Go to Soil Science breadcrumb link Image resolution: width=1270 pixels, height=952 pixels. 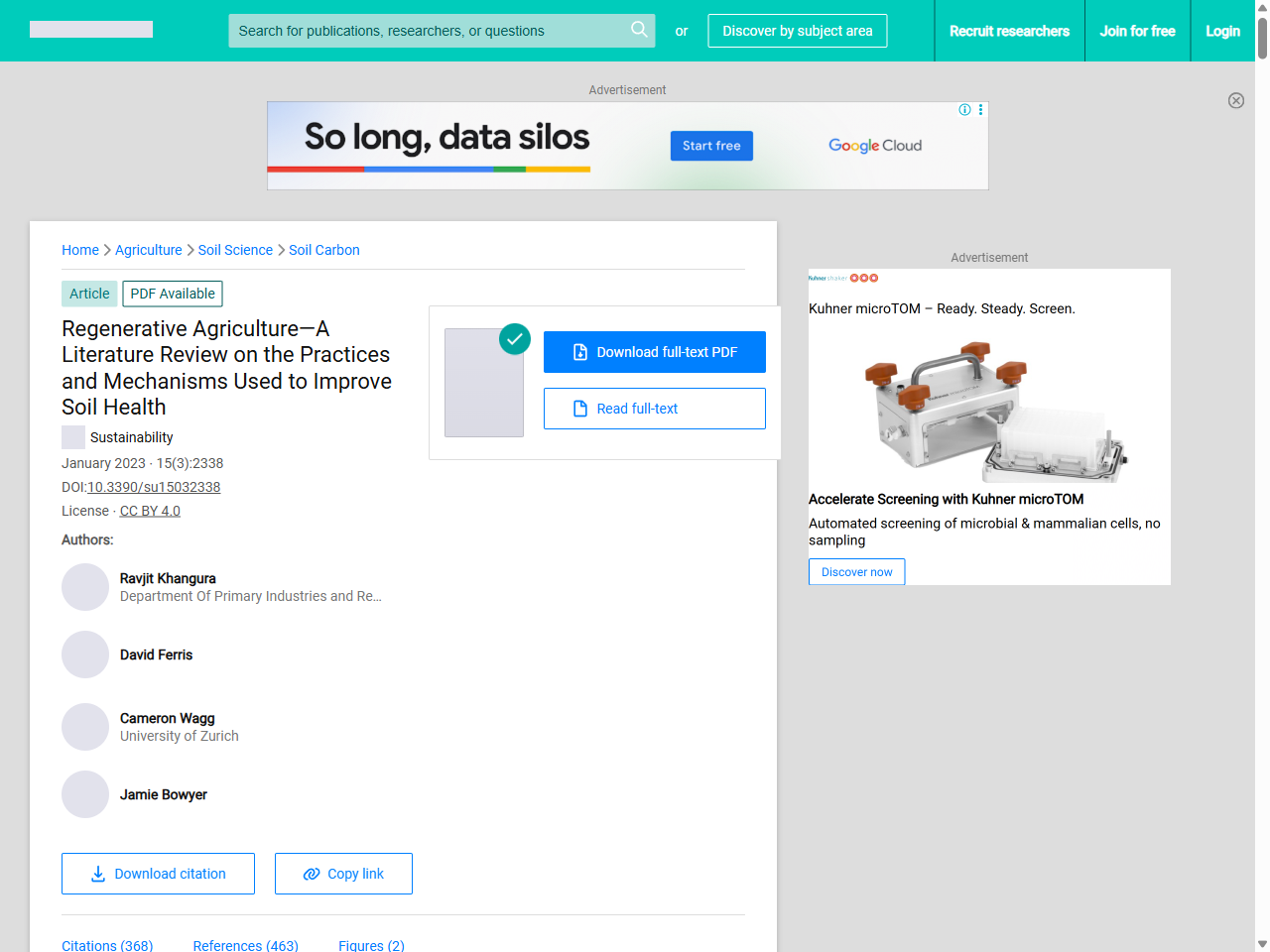tap(235, 250)
